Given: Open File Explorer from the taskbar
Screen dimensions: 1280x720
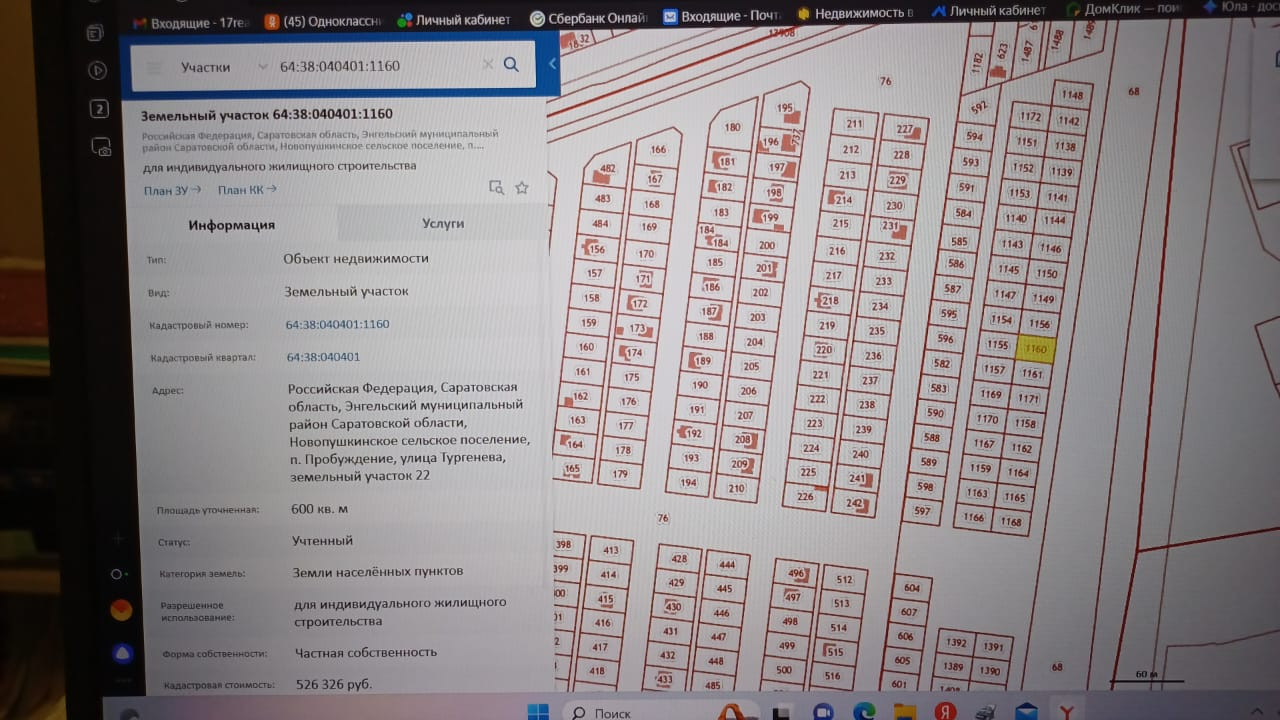Looking at the screenshot, I should point(905,712).
